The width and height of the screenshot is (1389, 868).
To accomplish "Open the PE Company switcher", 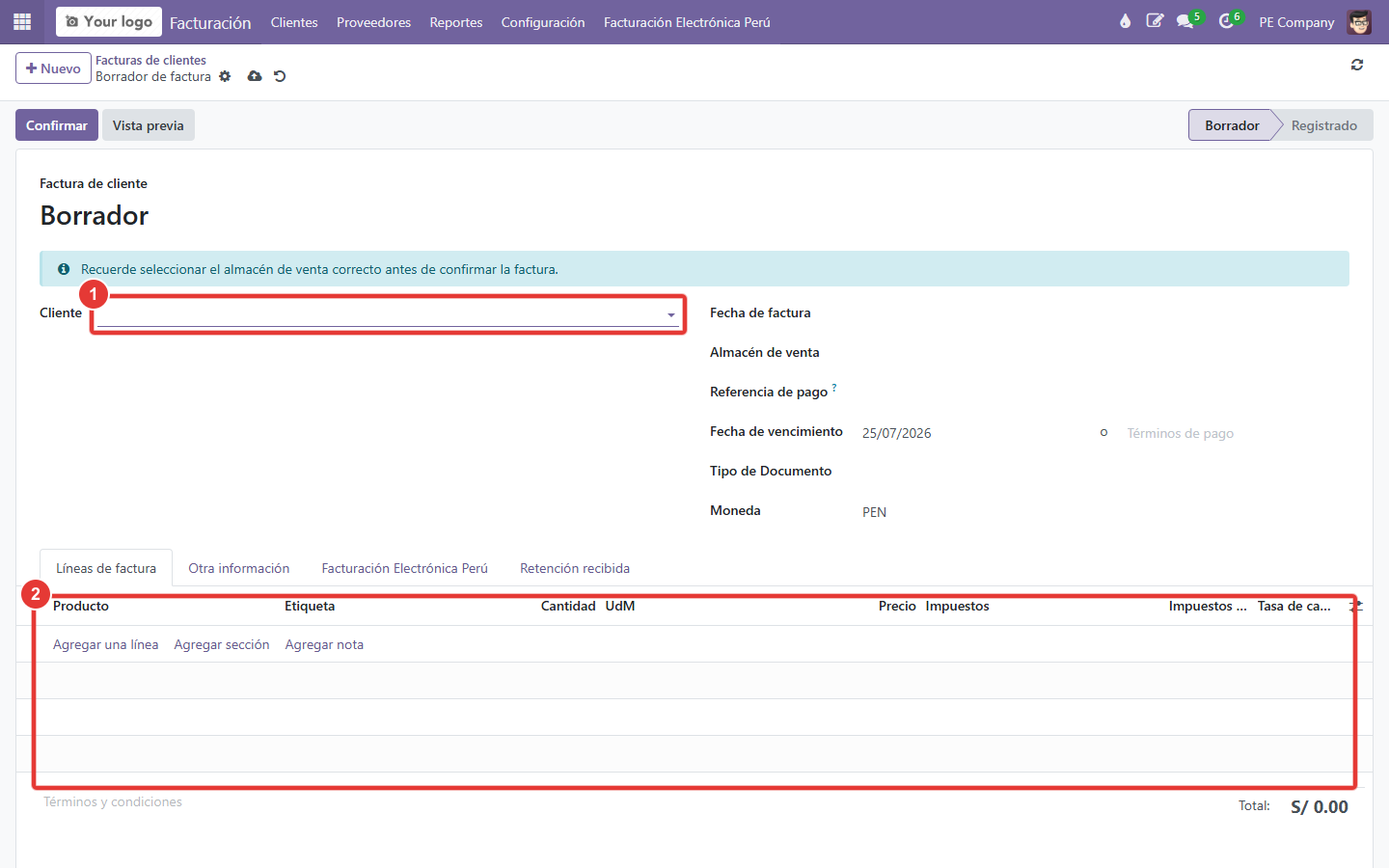I will 1296,22.
